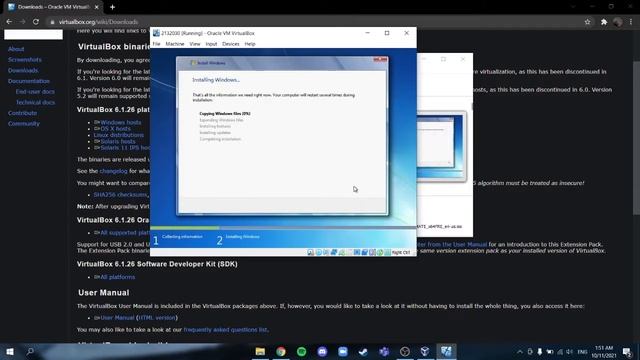Select the Downloads browser tab
The height and width of the screenshot is (360, 640).
pyautogui.click(x=53, y=7)
